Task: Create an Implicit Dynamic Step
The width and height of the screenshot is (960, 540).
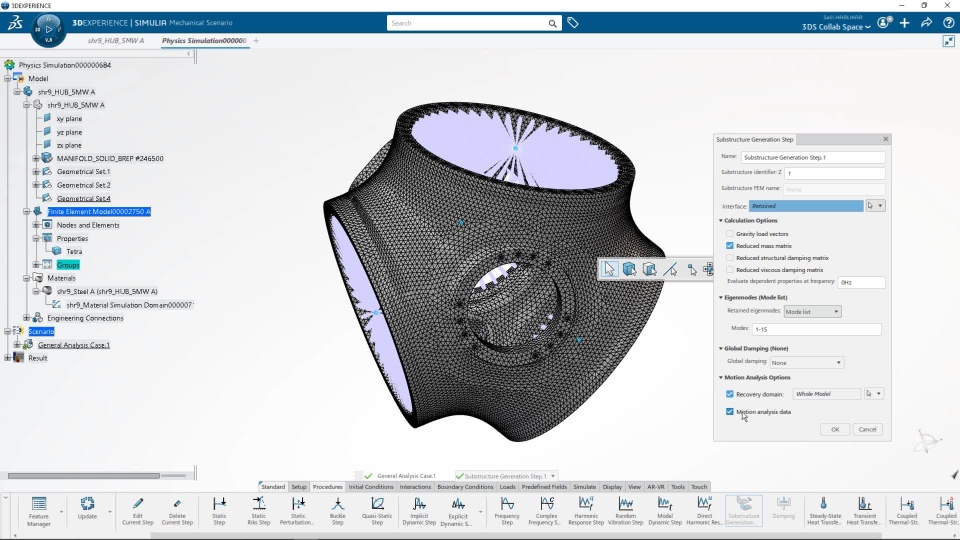Action: [419, 511]
